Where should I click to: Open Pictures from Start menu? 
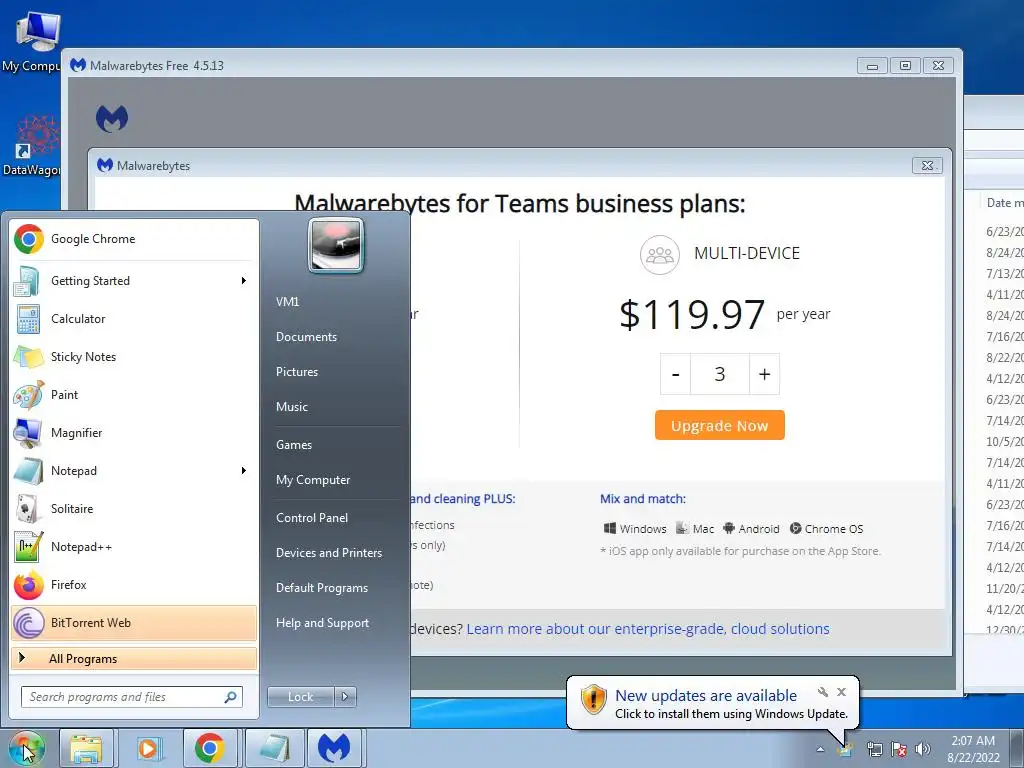[x=297, y=372]
